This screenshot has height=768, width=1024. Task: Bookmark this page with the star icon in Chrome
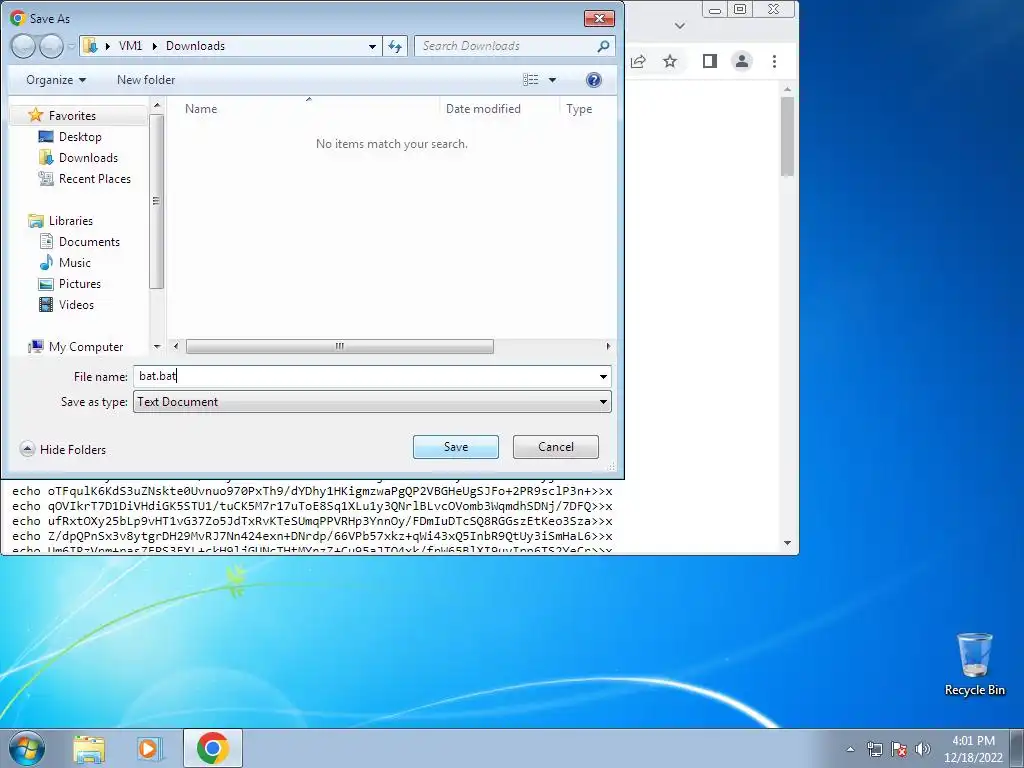click(x=670, y=61)
